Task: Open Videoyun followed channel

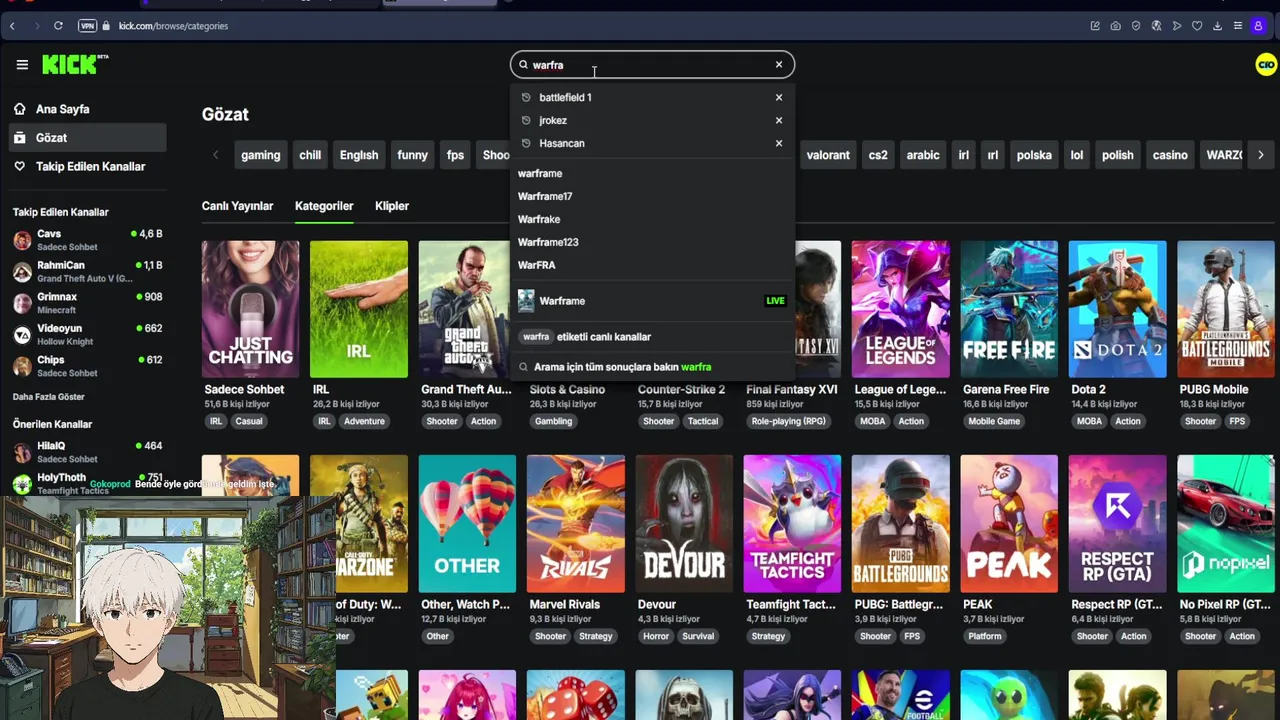Action: coord(87,335)
